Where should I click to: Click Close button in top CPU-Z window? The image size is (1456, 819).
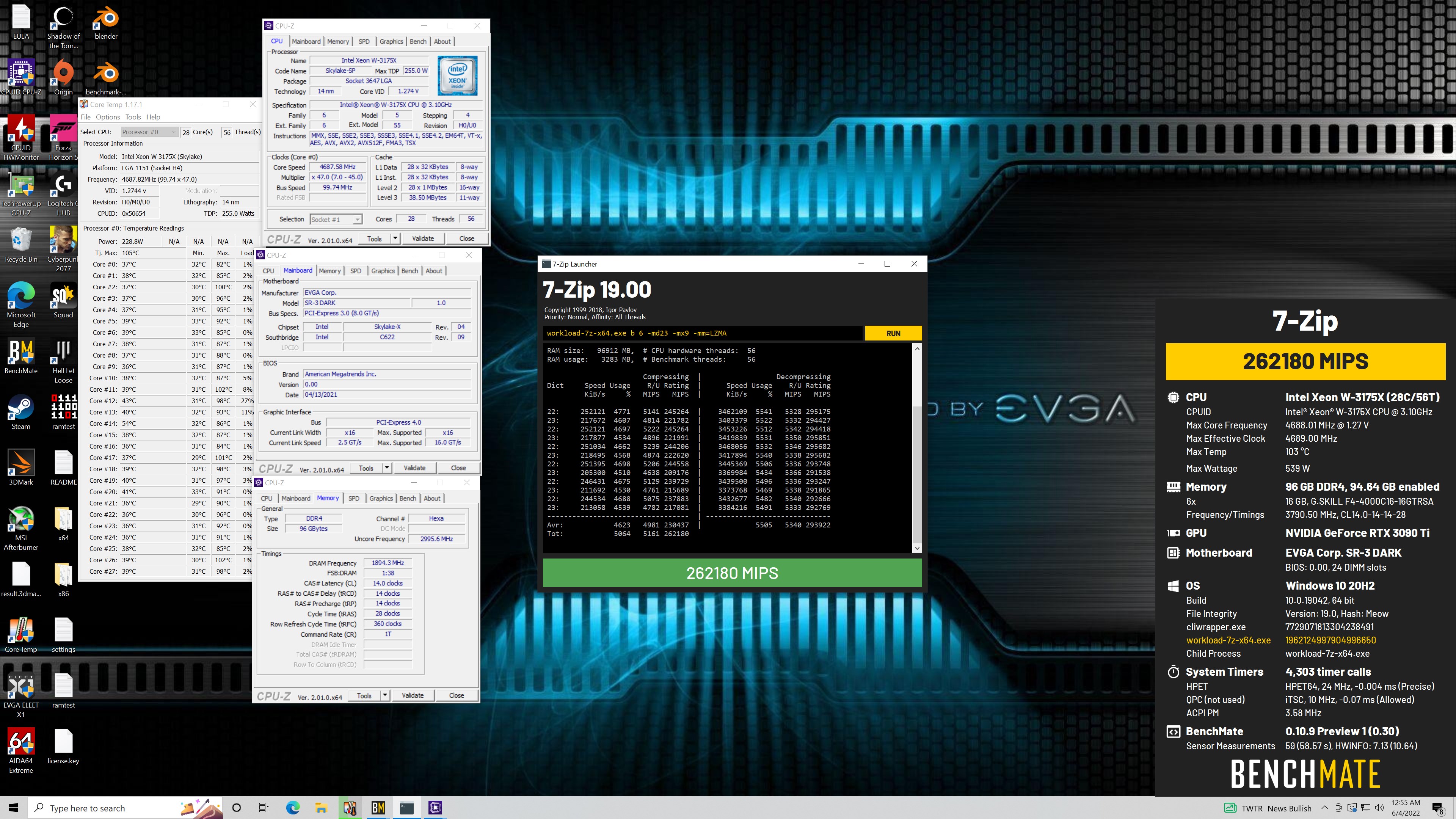point(467,238)
